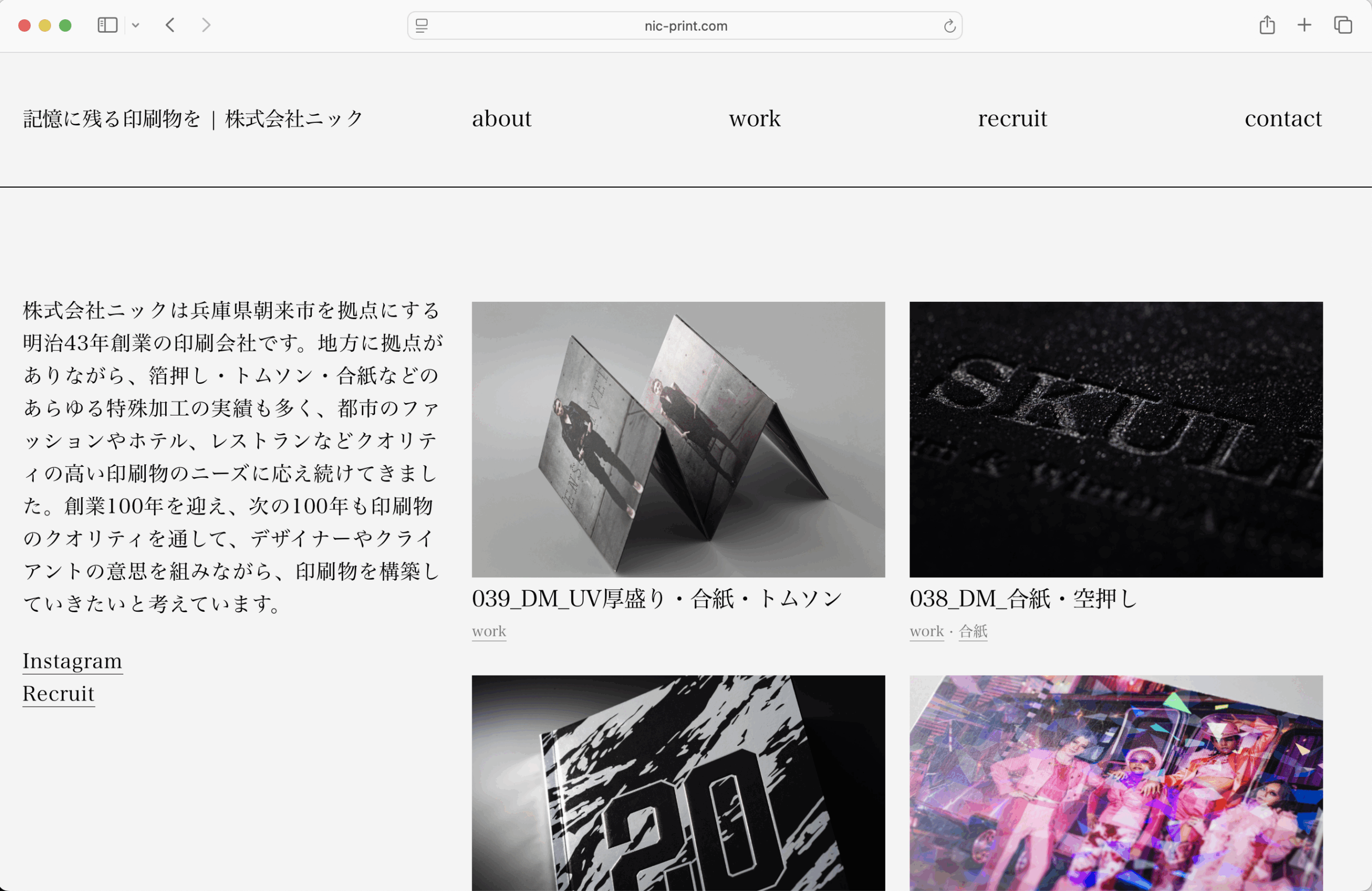Open the page reader settings icon in address bar
This screenshot has height=891, width=1372.
coord(421,26)
